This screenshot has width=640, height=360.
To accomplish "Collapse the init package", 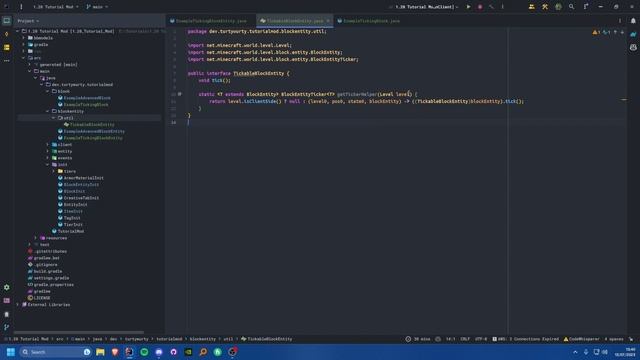I will (47, 164).
